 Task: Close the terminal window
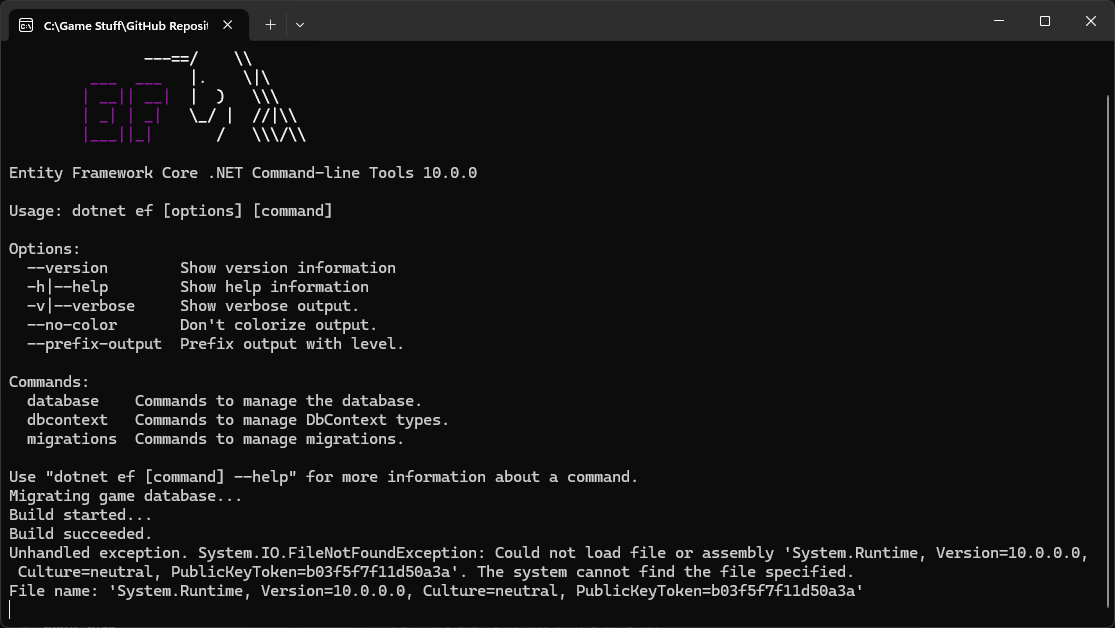coord(1091,21)
